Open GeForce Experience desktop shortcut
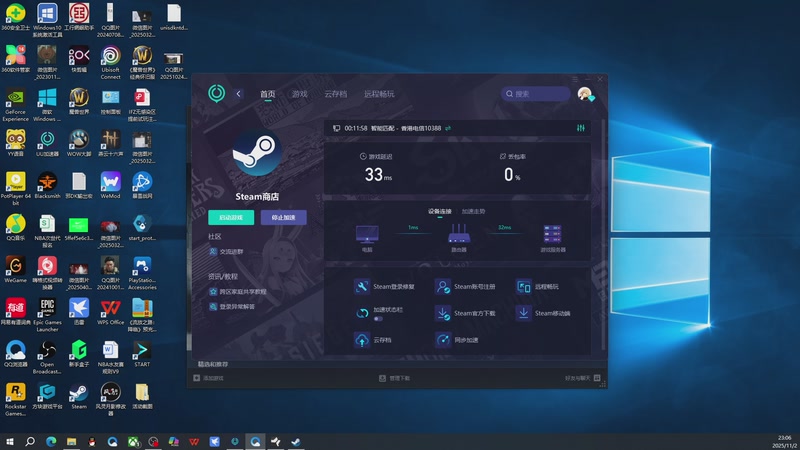The width and height of the screenshot is (800, 450). (15, 105)
